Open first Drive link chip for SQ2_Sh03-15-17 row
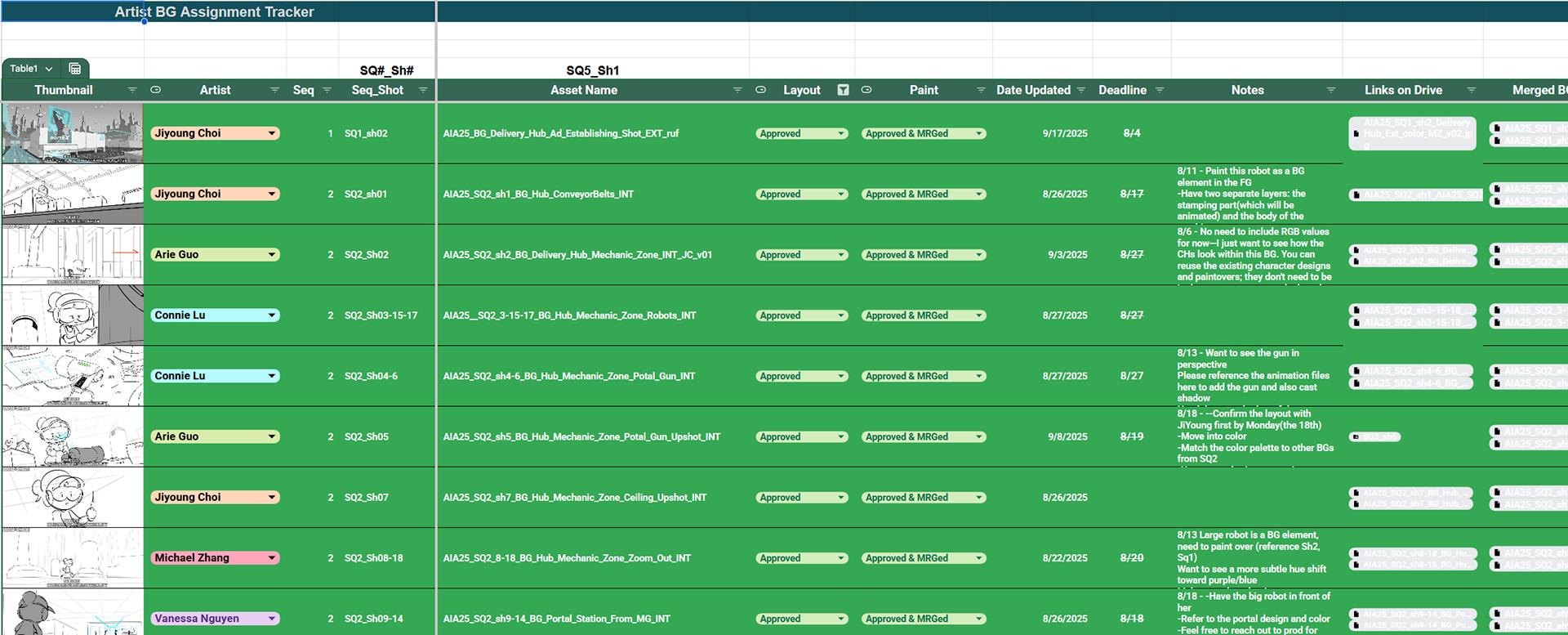Viewport: 1568px width, 635px height. point(1412,311)
